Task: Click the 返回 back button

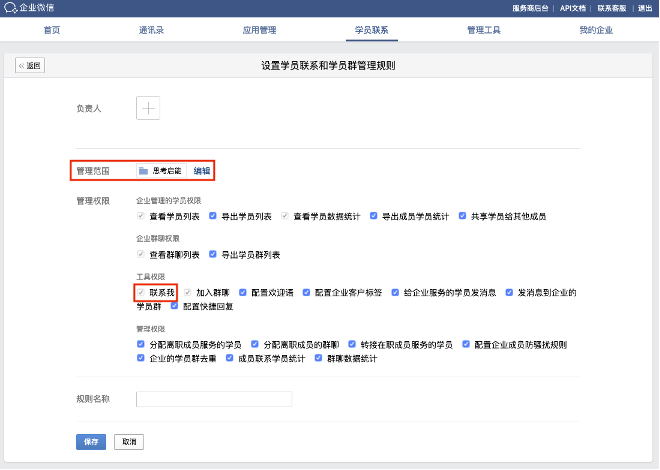Action: coord(30,66)
